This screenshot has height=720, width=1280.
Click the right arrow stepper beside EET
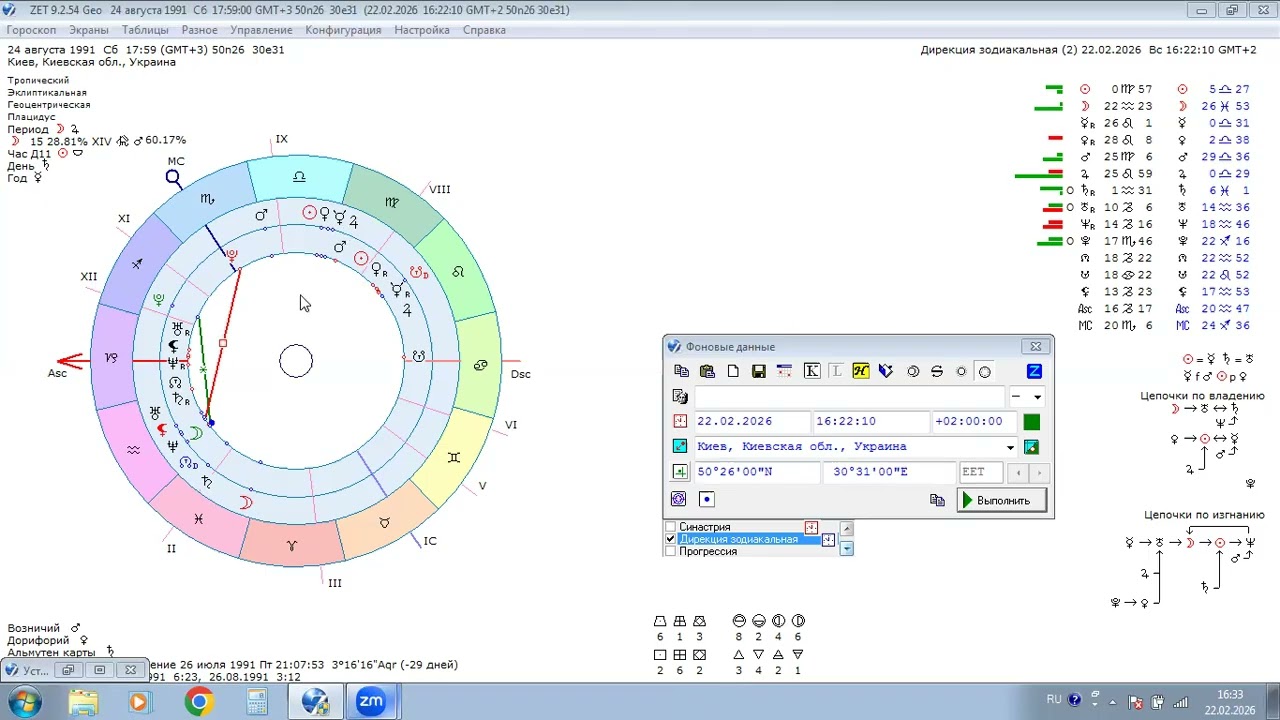click(x=1039, y=472)
